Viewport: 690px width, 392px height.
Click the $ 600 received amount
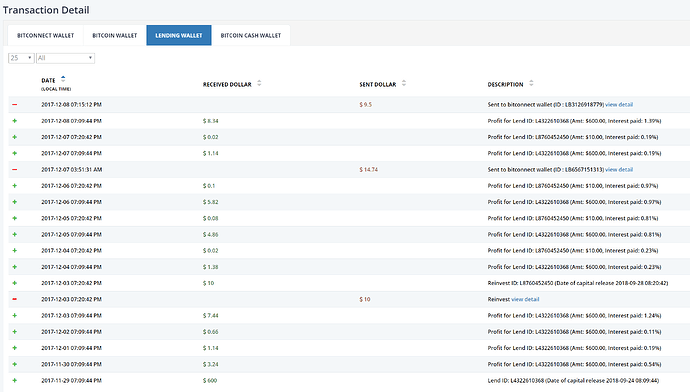(x=210, y=381)
